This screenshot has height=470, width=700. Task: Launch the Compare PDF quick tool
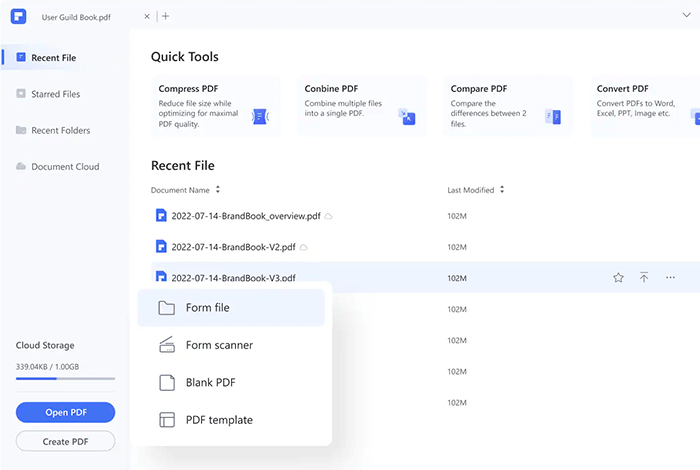tap(507, 105)
